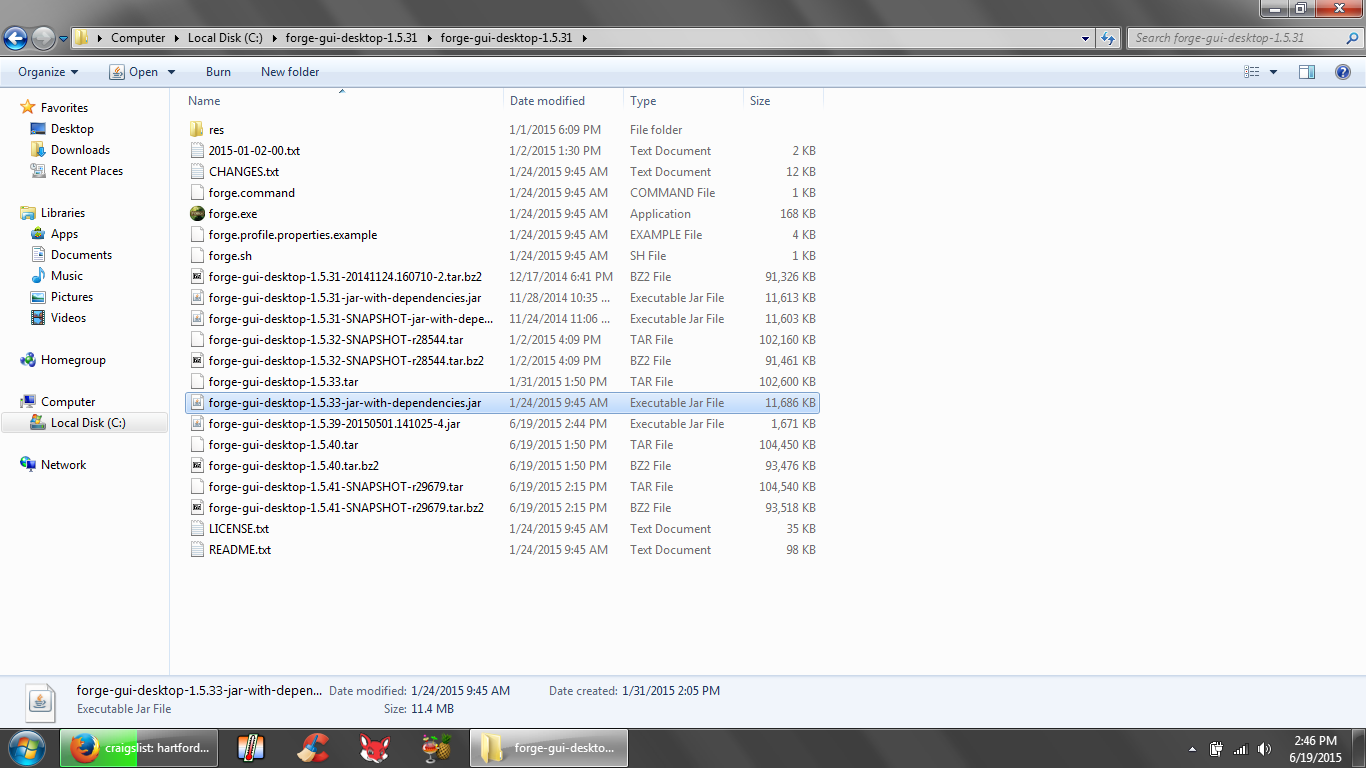Toggle the preview pane button
Screen dimensions: 1366x768
click(x=1307, y=72)
